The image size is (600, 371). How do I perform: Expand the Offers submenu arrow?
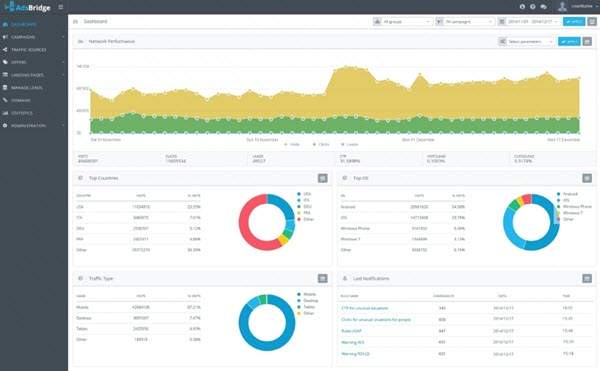tap(63, 62)
